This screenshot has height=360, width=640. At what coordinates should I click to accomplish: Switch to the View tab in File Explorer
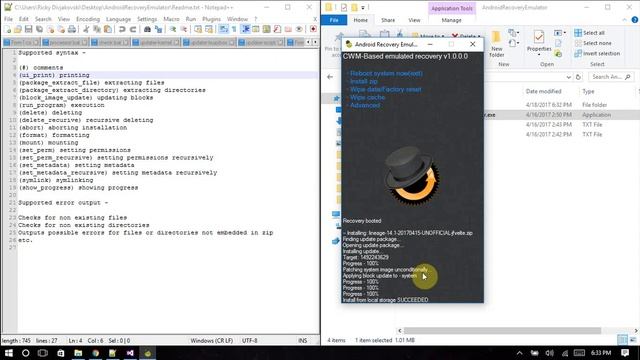[x=414, y=20]
